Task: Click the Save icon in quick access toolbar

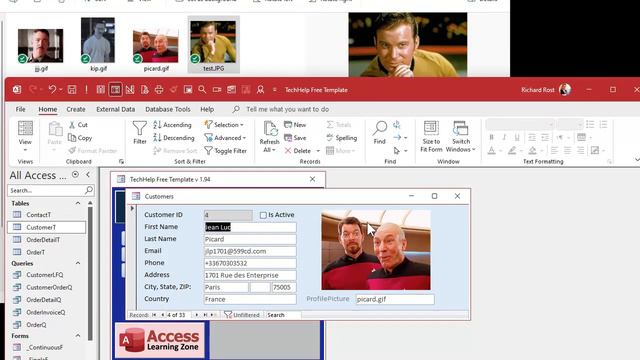Action: [x=72, y=89]
